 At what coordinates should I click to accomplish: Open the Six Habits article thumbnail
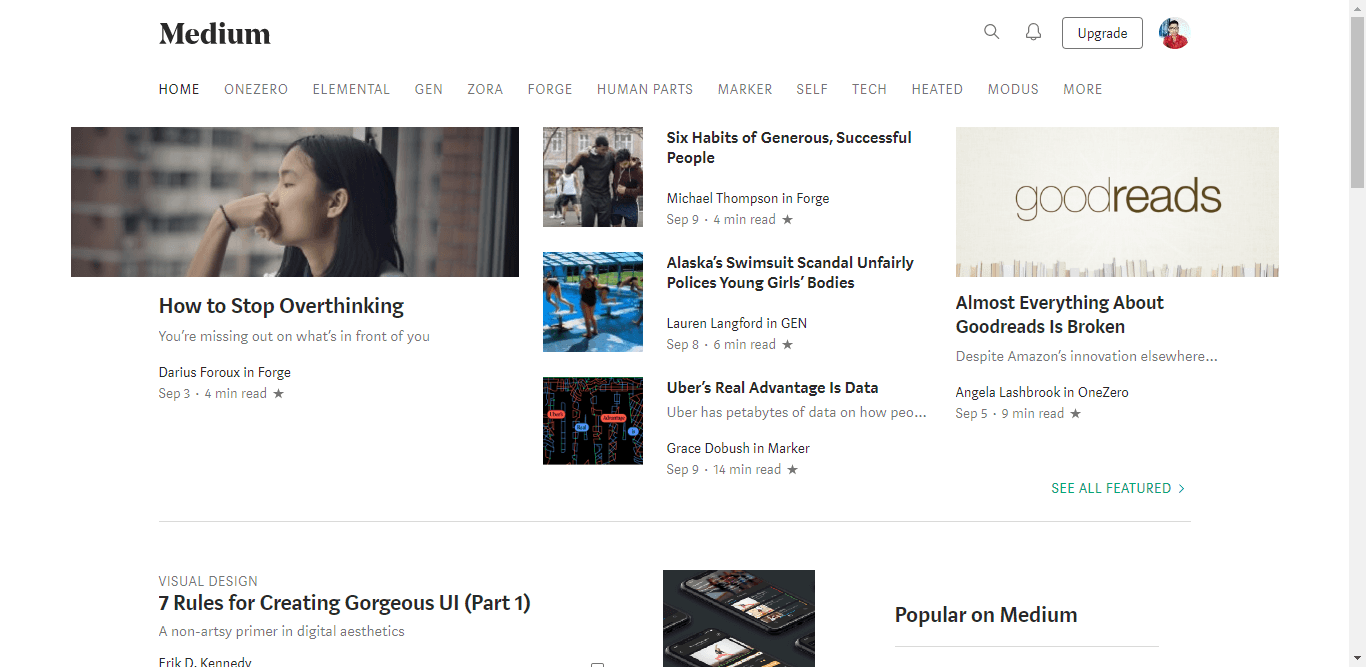(x=593, y=177)
